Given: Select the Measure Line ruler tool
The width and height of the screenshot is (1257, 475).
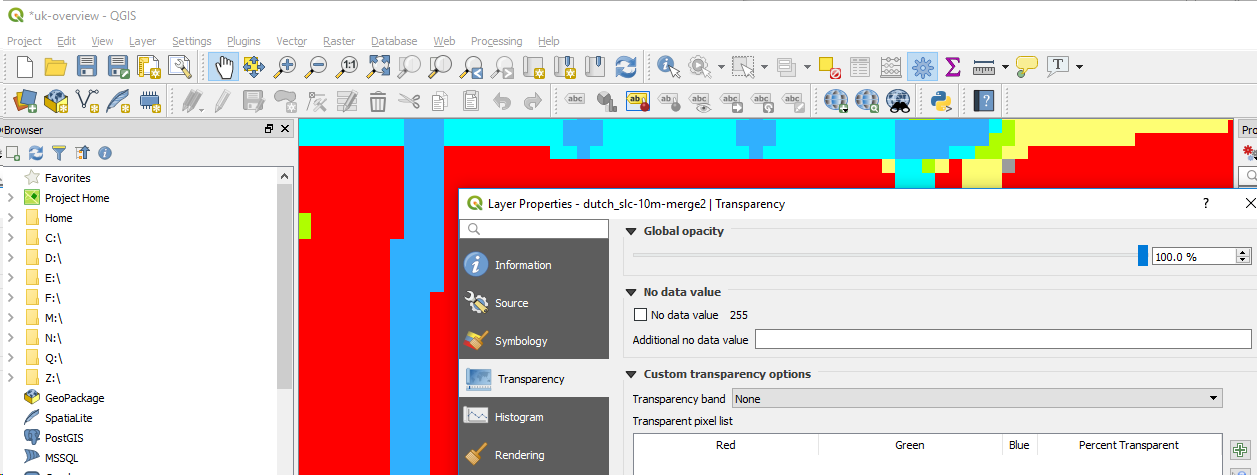Looking at the screenshot, I should [983, 67].
